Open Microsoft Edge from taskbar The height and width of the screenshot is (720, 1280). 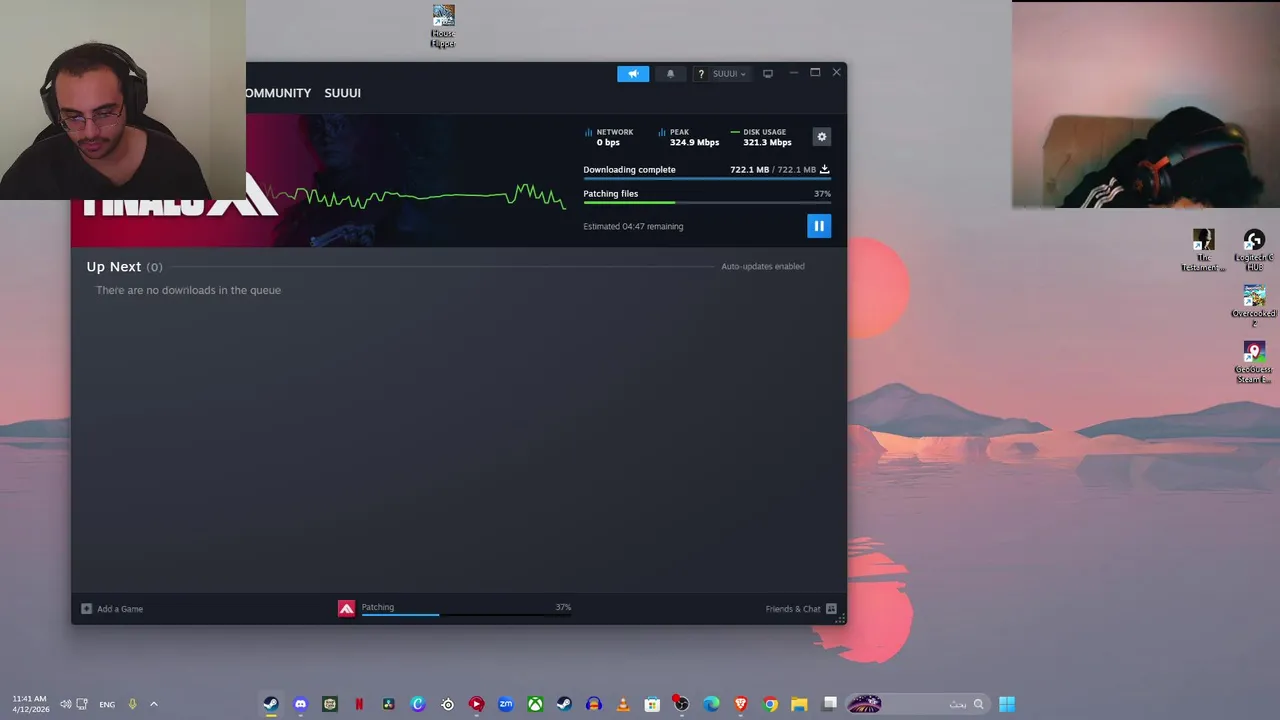(x=711, y=704)
